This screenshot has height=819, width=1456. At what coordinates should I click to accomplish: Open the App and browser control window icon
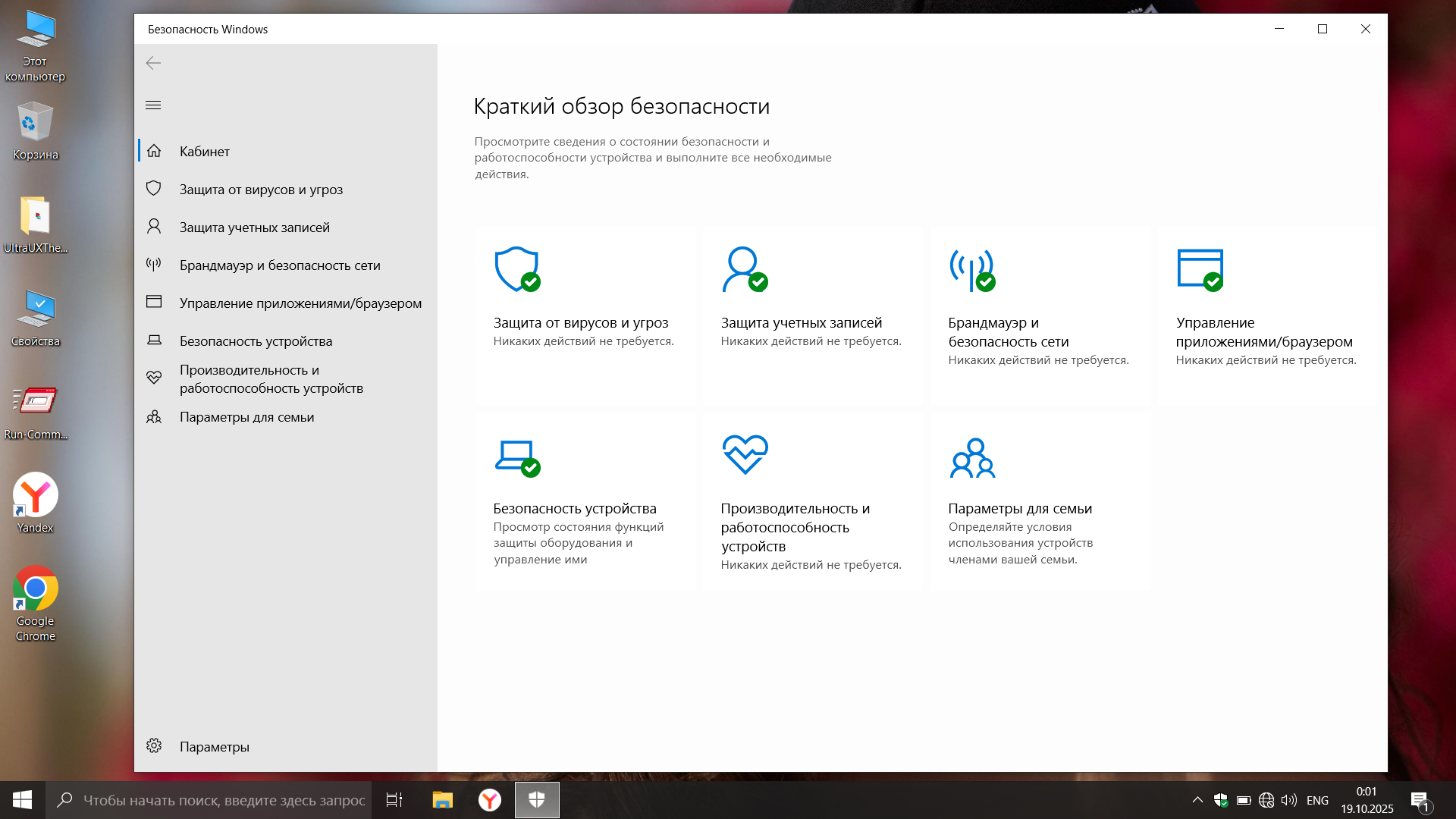1200,269
